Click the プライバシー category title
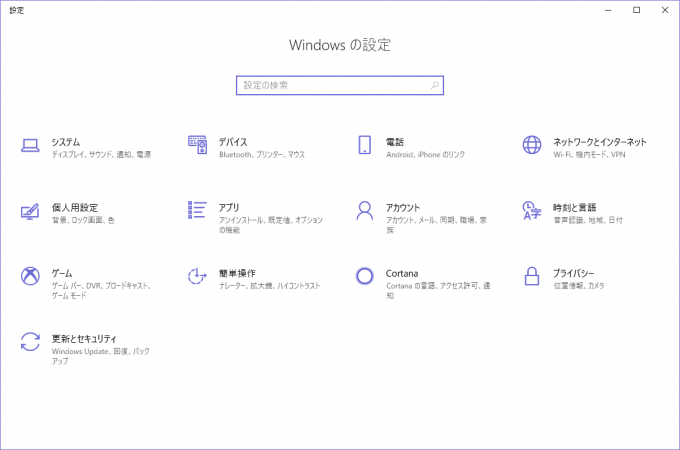The image size is (680, 450). (573, 273)
